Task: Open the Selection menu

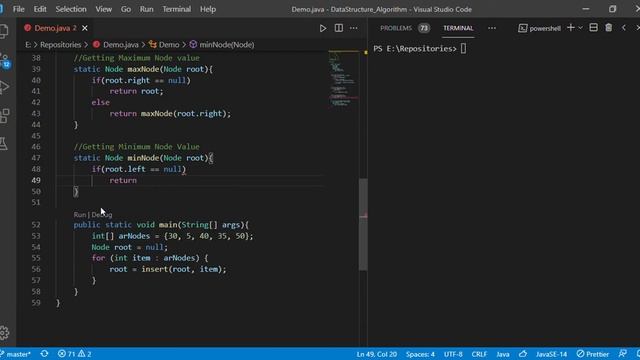Action: coord(71,9)
